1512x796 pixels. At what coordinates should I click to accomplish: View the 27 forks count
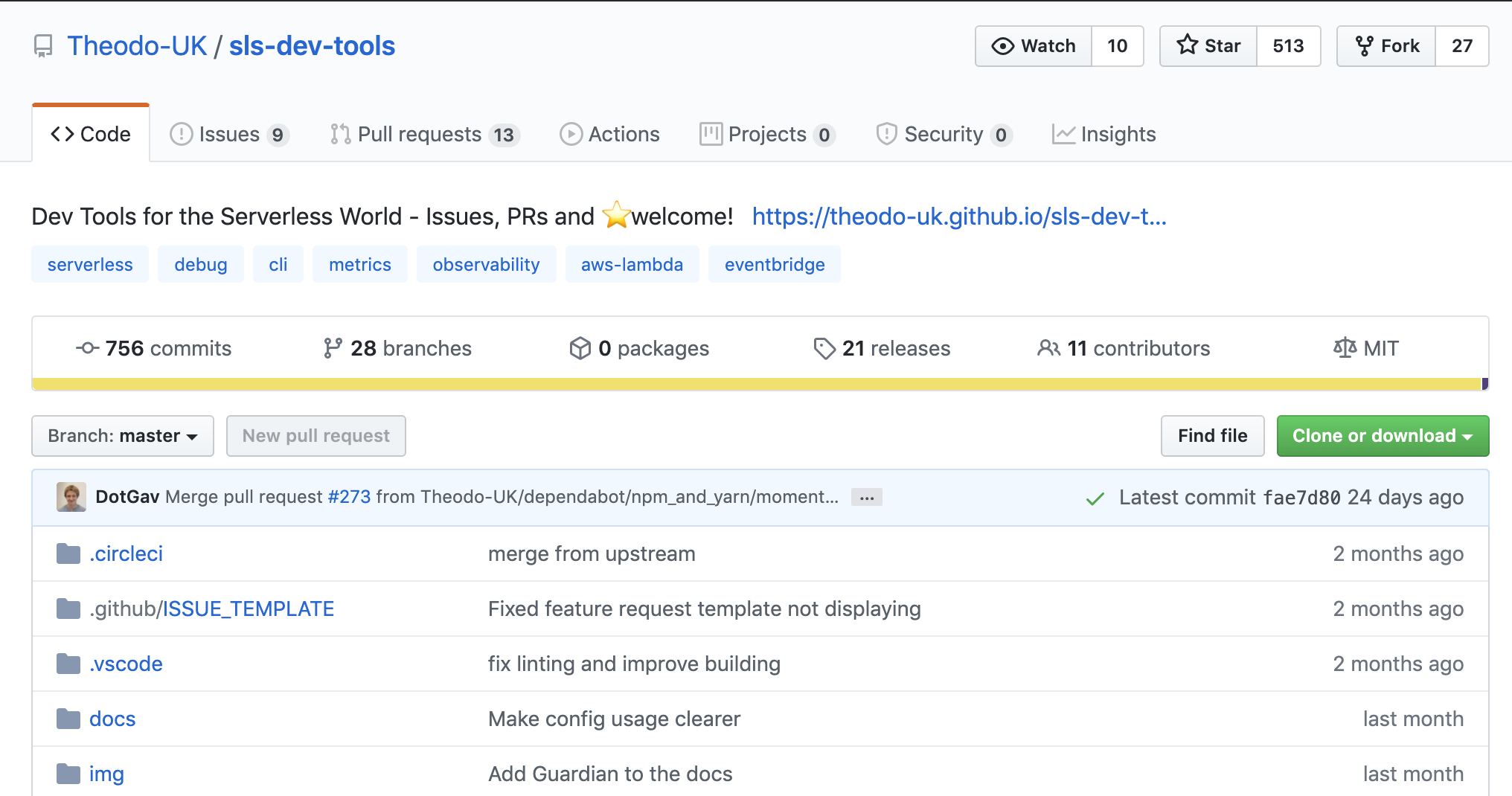[x=1462, y=46]
